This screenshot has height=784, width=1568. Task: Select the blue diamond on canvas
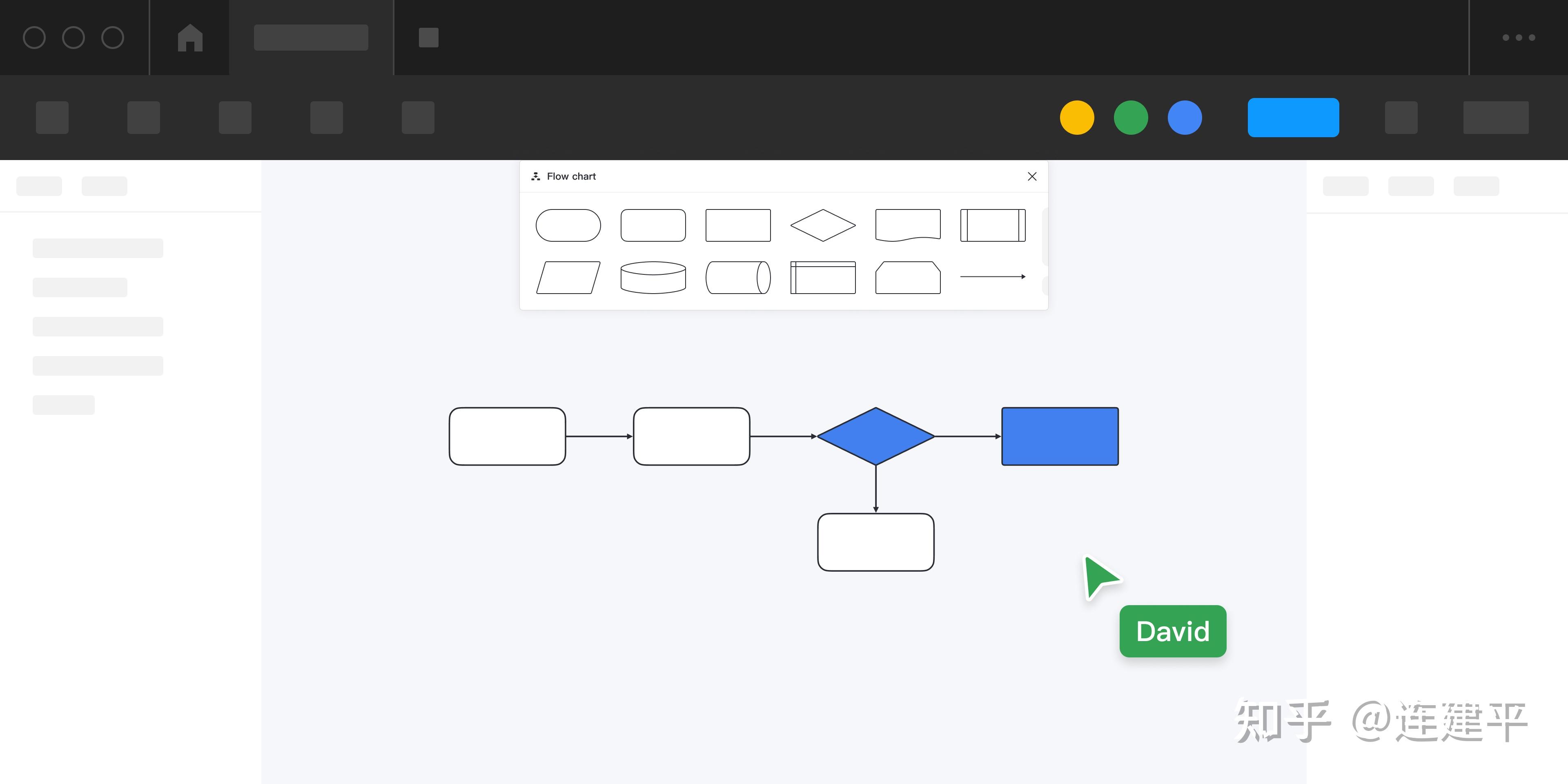[875, 437]
